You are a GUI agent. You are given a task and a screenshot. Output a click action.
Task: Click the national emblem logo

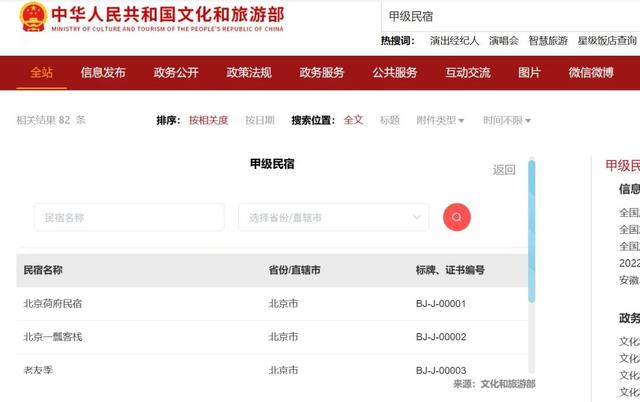(x=33, y=17)
